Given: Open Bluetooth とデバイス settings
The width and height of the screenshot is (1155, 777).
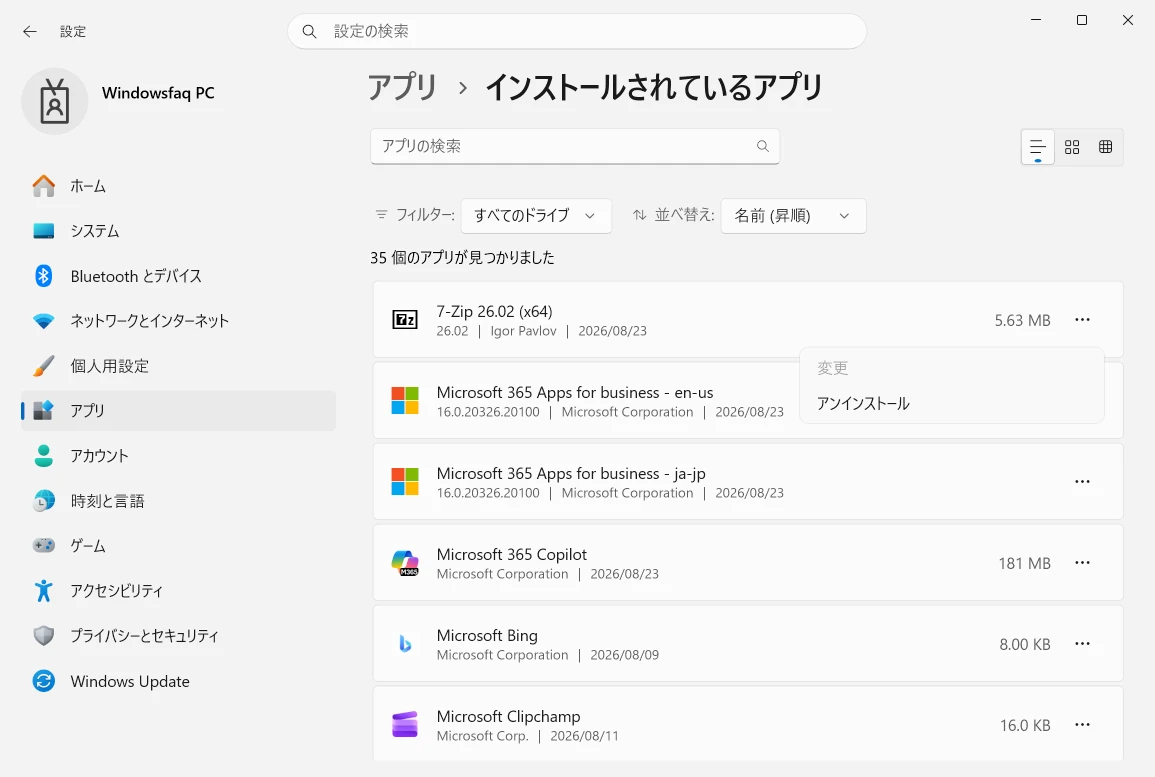Looking at the screenshot, I should tap(178, 276).
